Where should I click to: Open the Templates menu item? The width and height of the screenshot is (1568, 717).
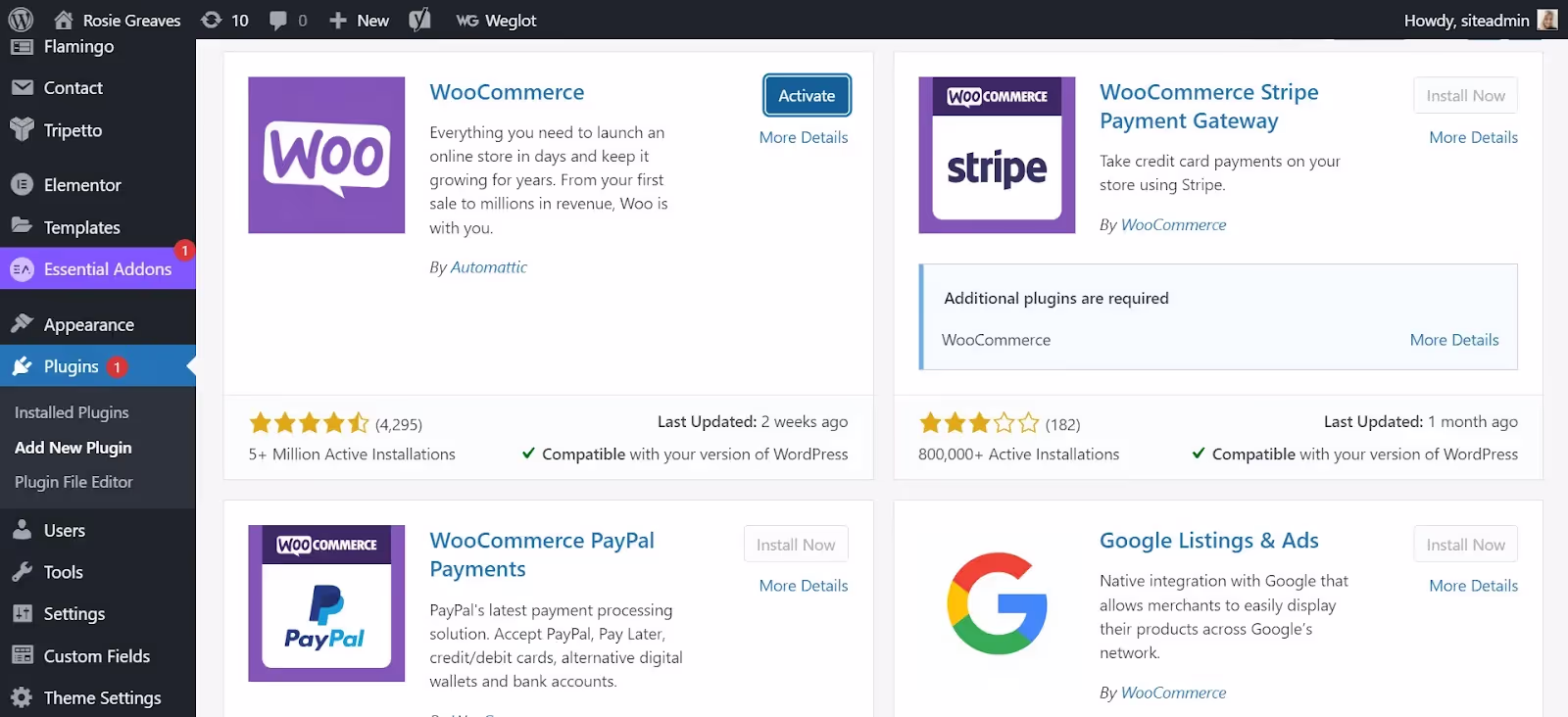(82, 227)
